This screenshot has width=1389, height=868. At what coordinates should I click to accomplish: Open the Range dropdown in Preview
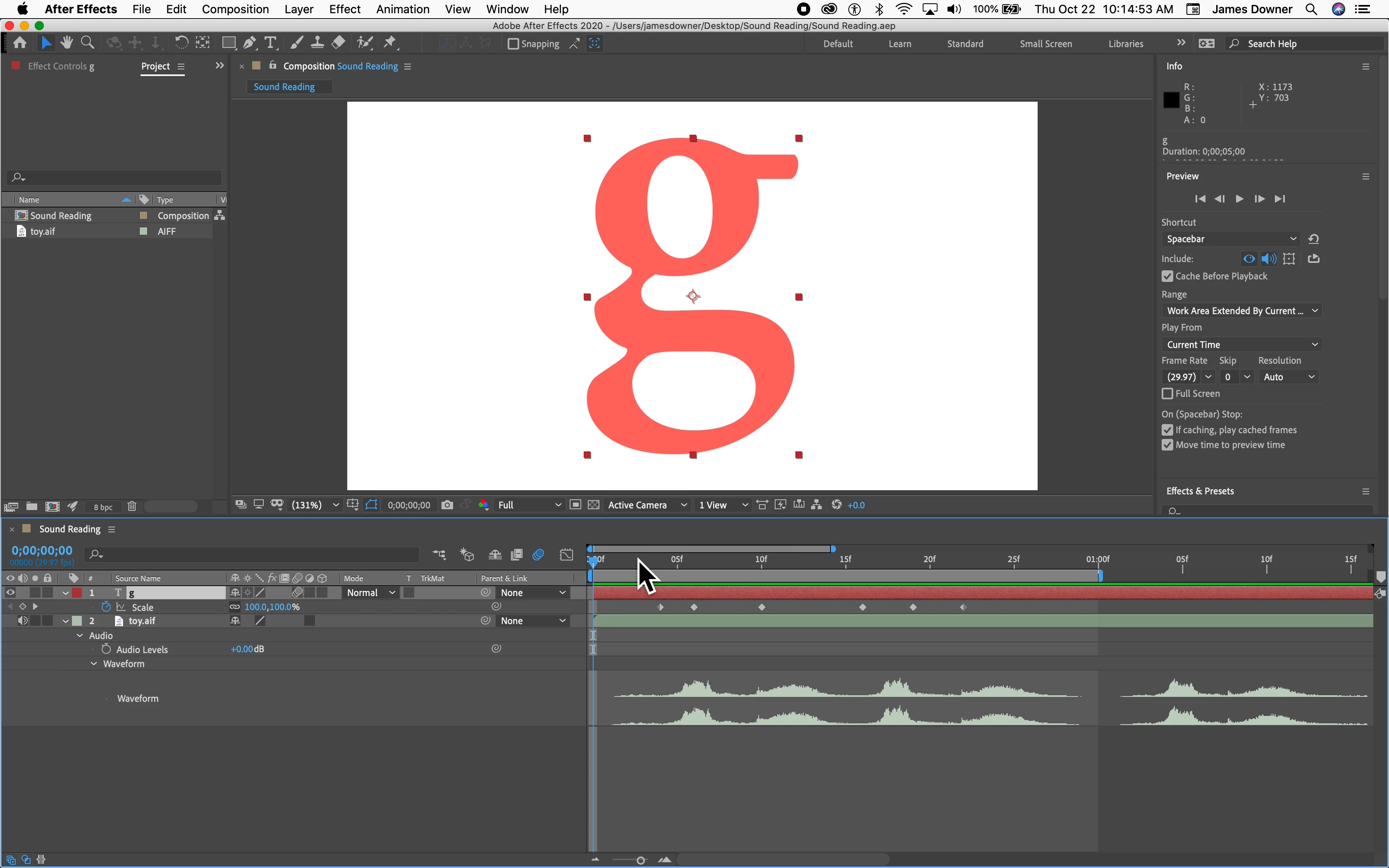tap(1241, 310)
